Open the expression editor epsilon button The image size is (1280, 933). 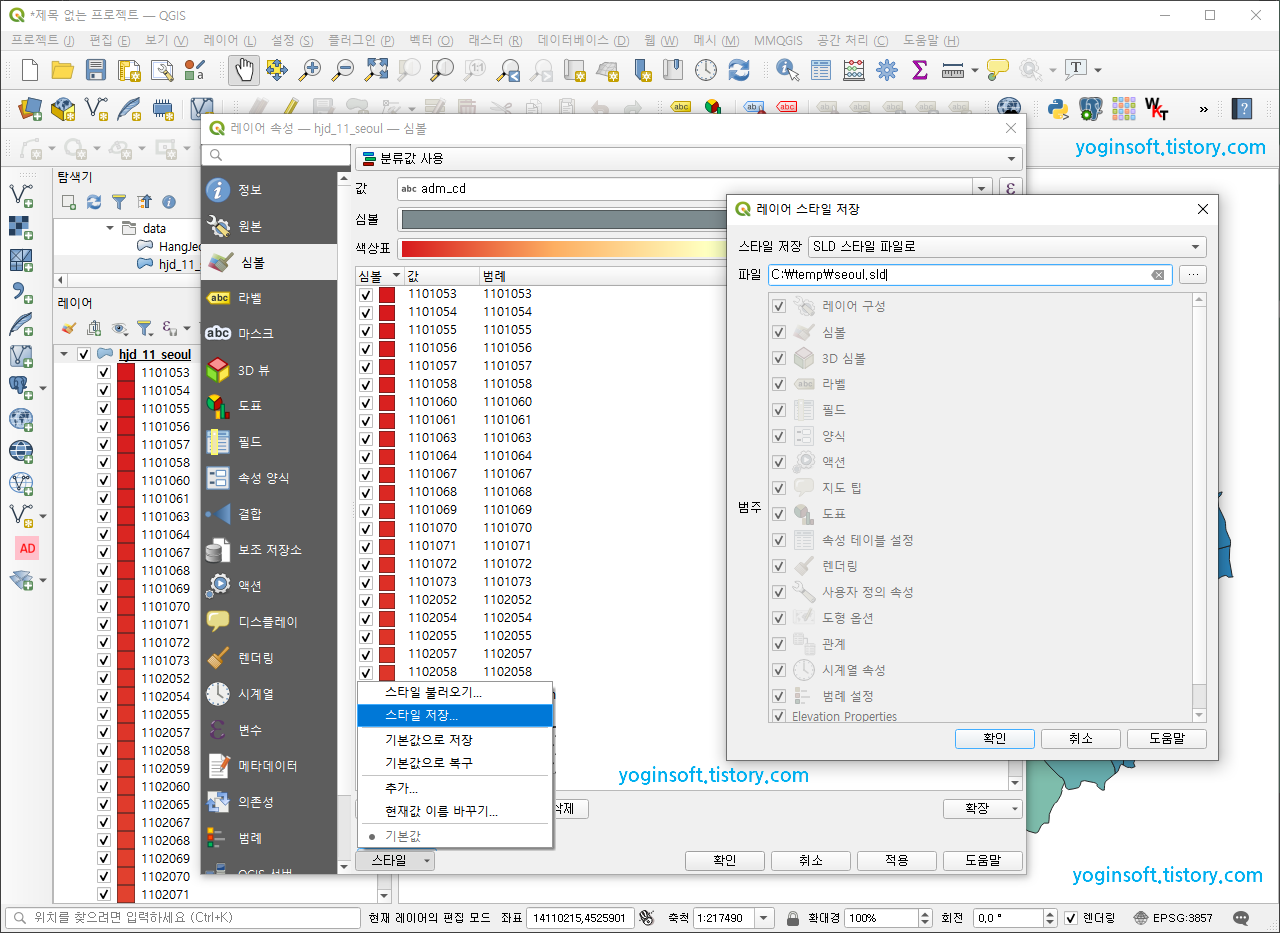1011,188
